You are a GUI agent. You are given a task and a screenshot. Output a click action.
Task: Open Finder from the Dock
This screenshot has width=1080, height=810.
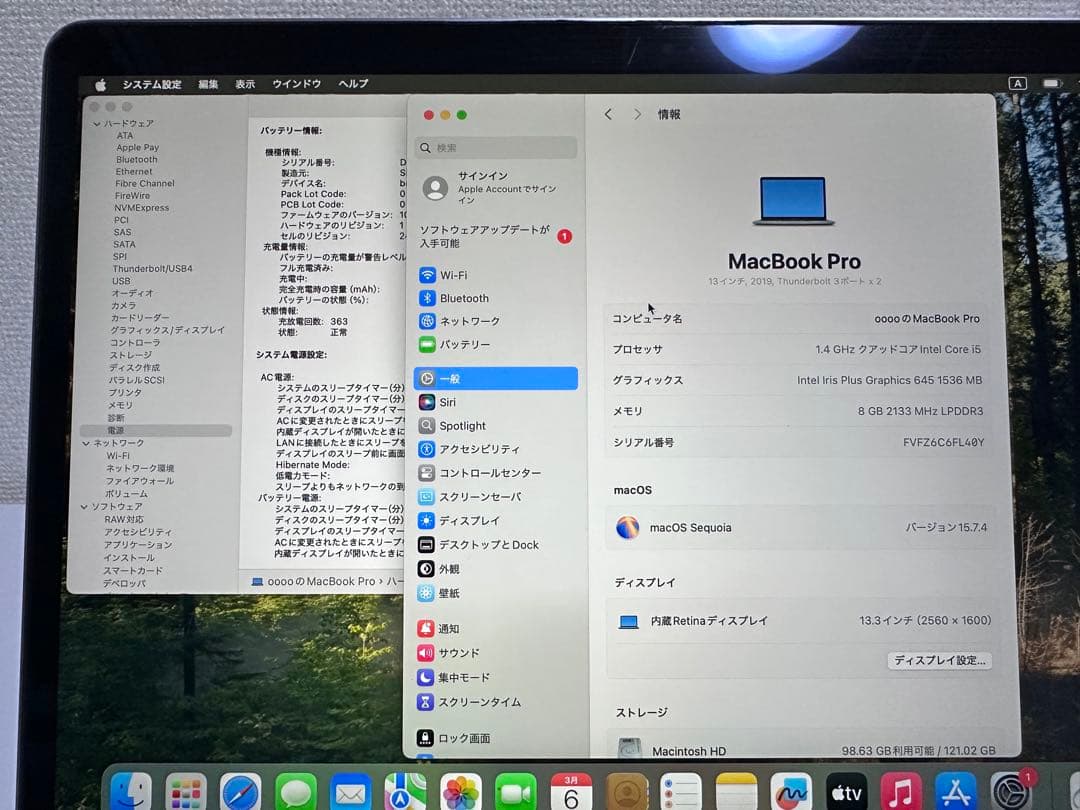(131, 791)
